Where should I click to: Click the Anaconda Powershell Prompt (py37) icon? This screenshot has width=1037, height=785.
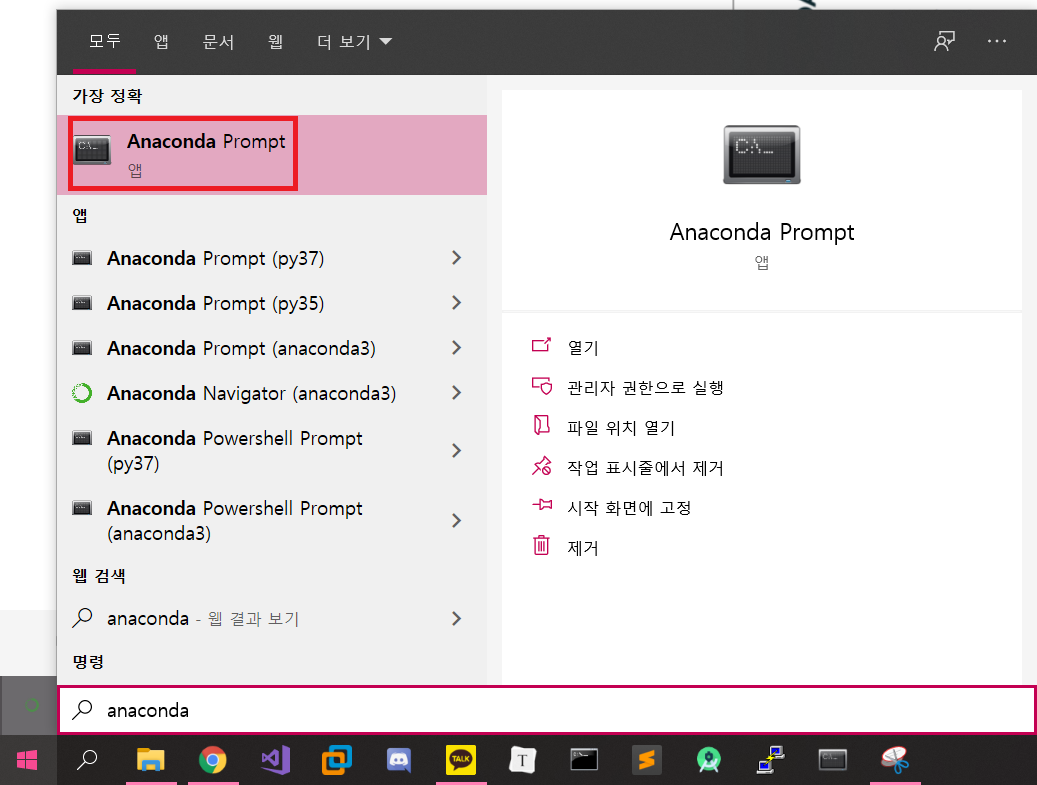[82, 438]
